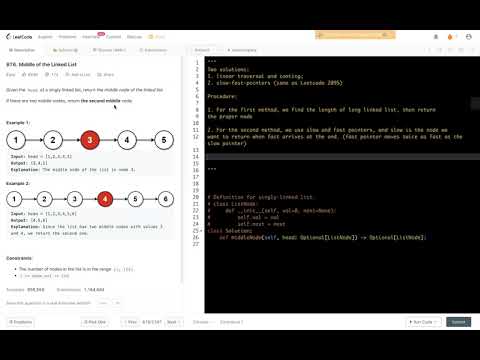Click the editor fullscreen icon
Image resolution: width=480 pixels, height=360 pixels.
pos(472,50)
